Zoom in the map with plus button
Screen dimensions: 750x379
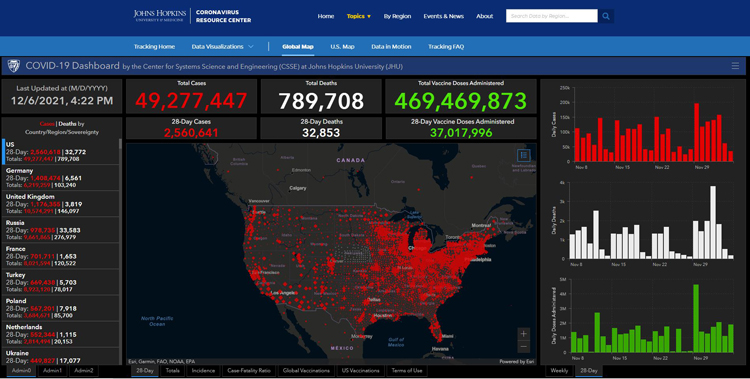click(524, 334)
